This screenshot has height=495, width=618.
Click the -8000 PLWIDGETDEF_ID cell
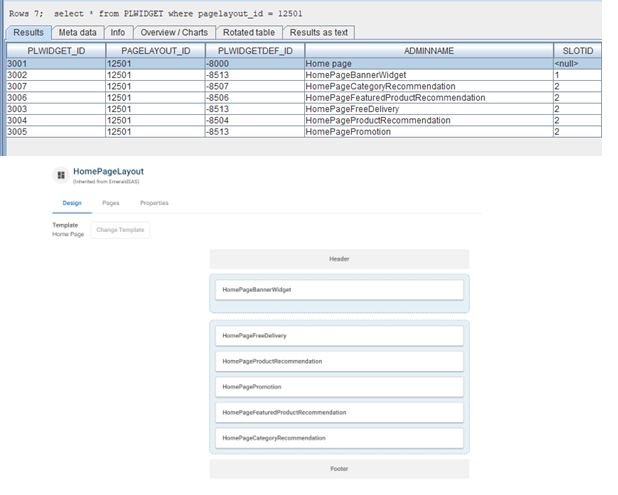(x=255, y=64)
